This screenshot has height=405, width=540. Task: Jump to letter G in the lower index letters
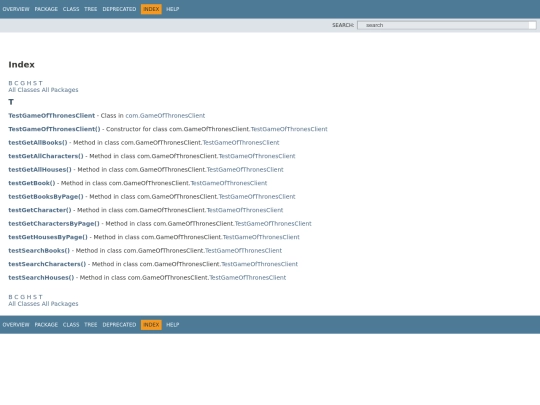pos(23,297)
